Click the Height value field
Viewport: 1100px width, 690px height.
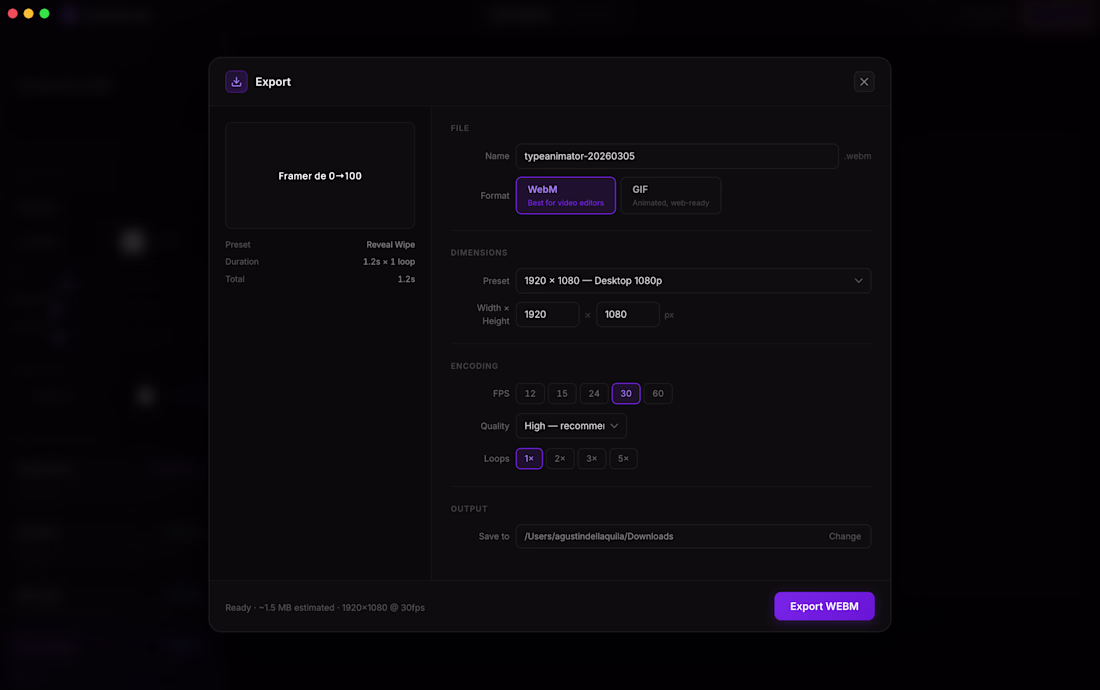coord(627,314)
